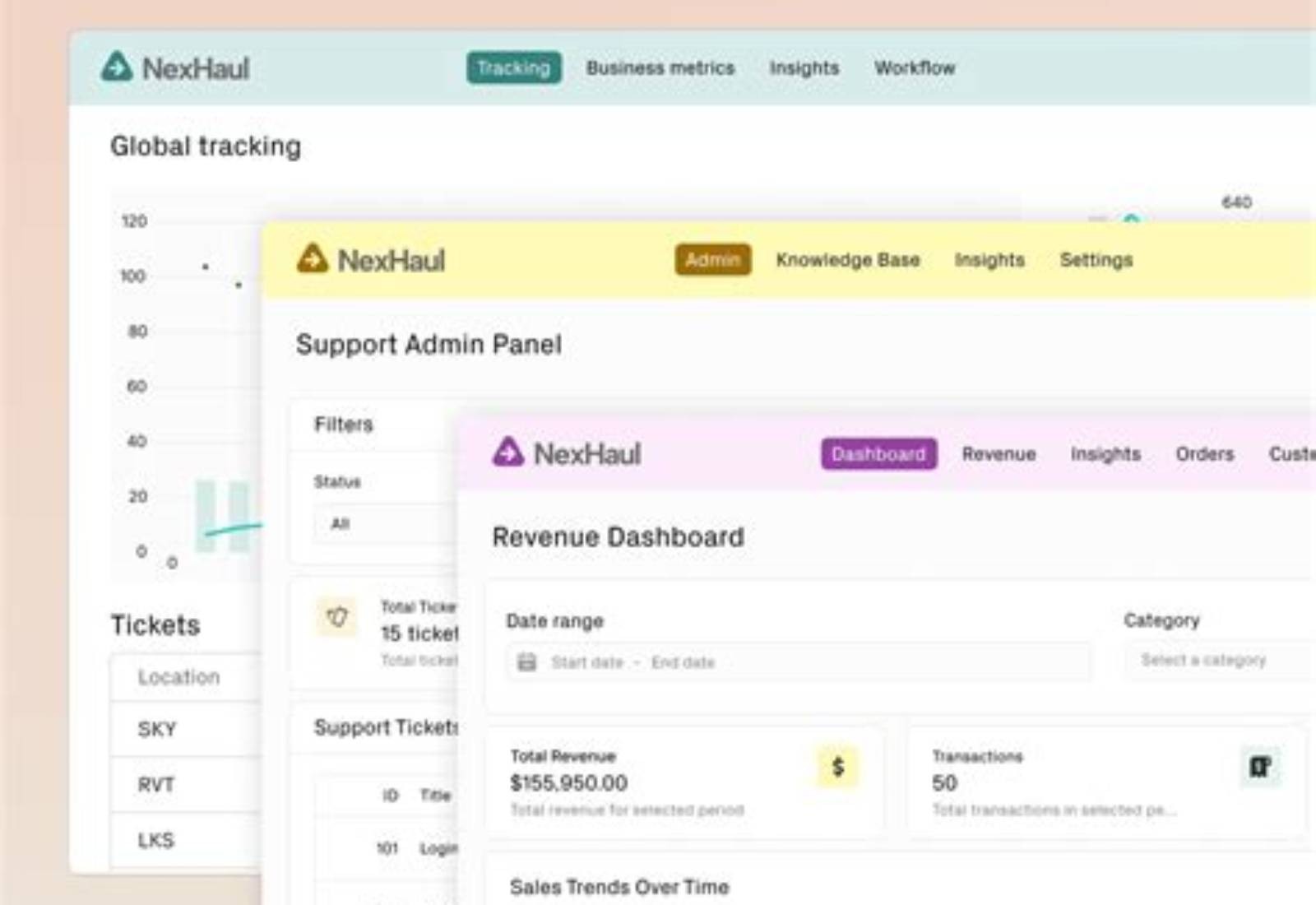Image resolution: width=1316 pixels, height=905 pixels.
Task: Click the Transactions card icon
Action: coord(1260,767)
